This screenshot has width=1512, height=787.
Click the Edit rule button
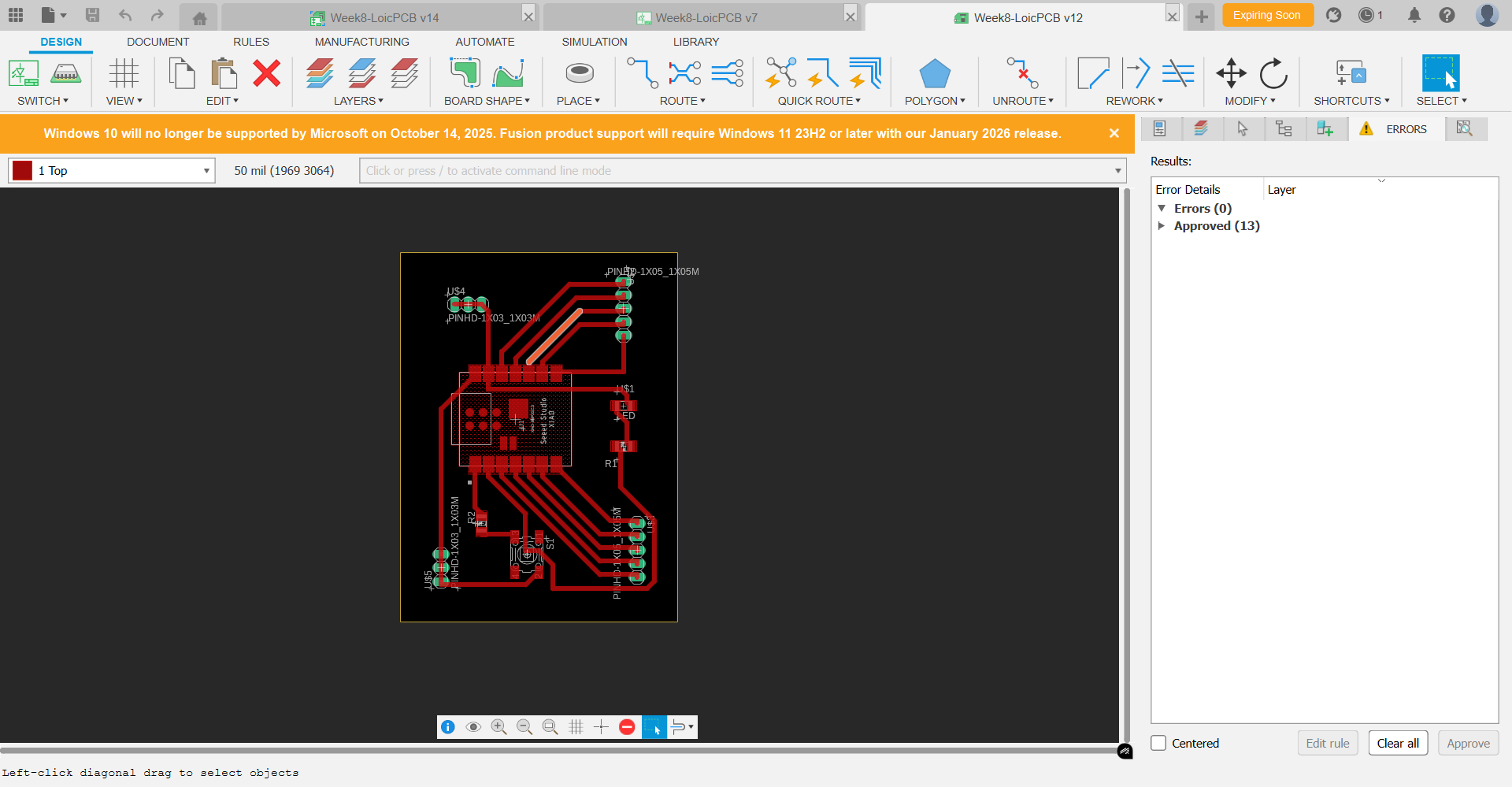[x=1328, y=743]
